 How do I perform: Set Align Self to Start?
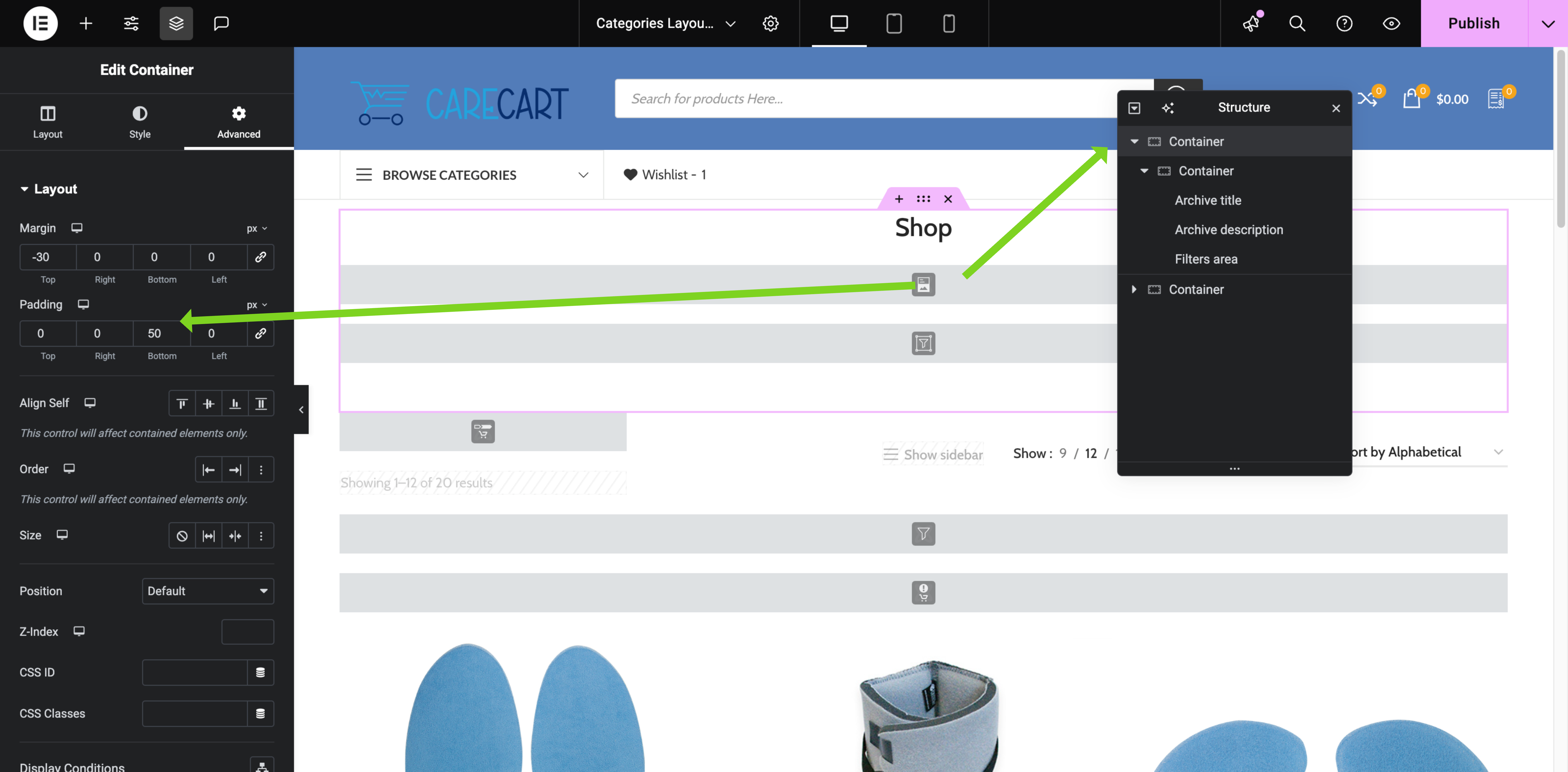[x=182, y=403]
